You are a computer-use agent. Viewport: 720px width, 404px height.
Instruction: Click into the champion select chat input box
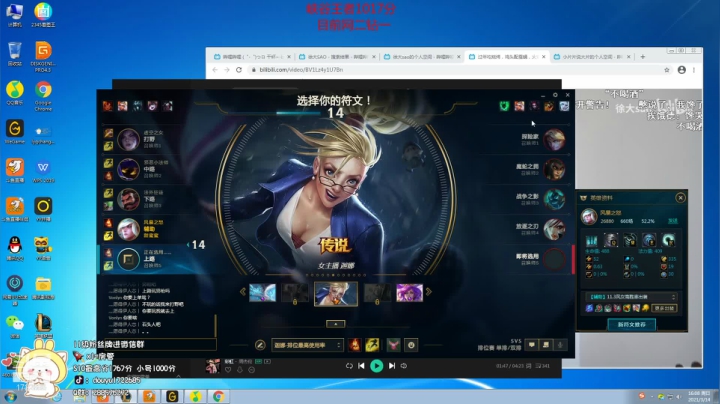[161, 344]
